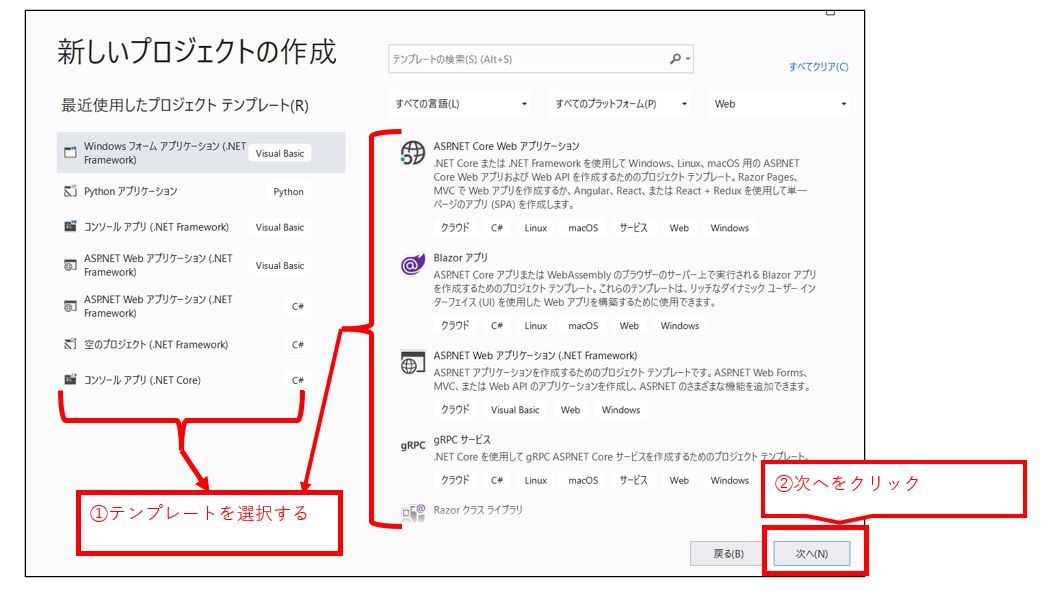
Task: Choose the ASP.NET Core Web アプリケーション template title
Action: click(x=506, y=146)
